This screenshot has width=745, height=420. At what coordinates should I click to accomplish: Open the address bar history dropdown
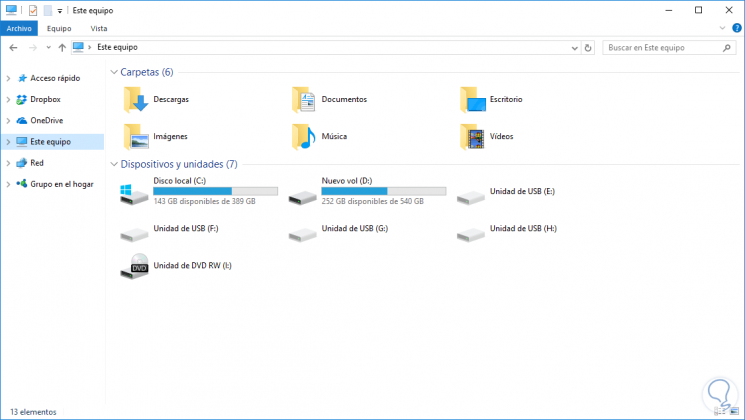click(x=574, y=48)
